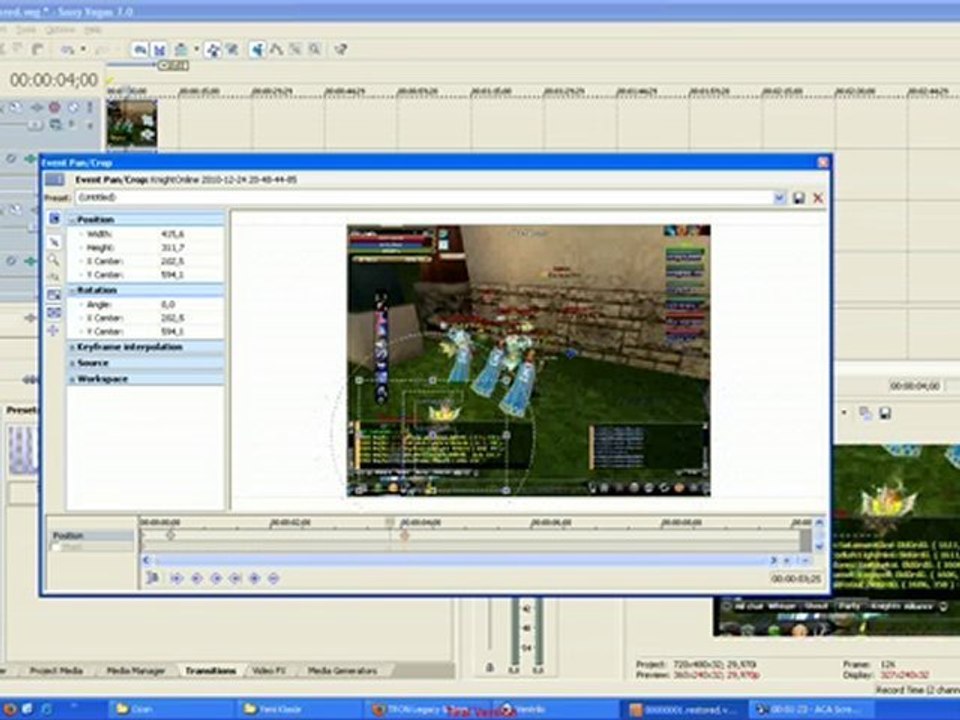Switch to the Project Media tab
The width and height of the screenshot is (960, 720).
click(56, 671)
